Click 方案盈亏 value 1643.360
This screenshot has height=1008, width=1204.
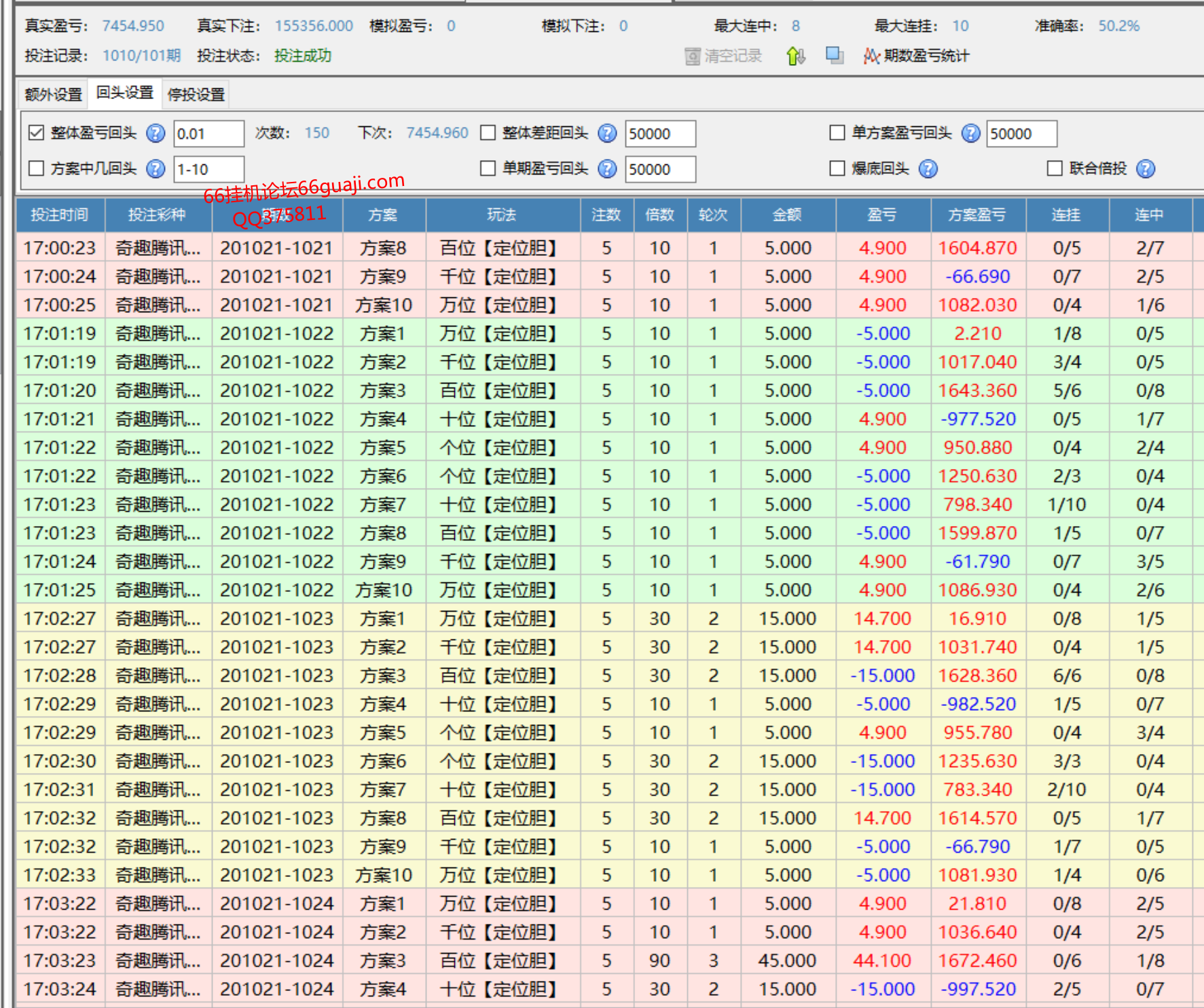pos(978,390)
